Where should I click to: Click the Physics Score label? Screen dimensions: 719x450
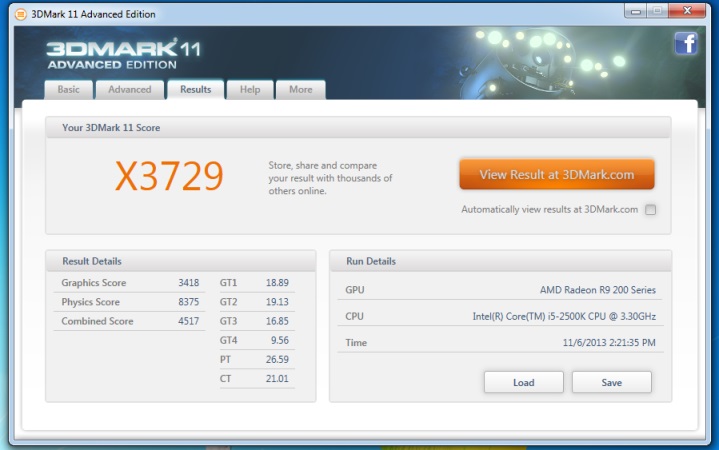(x=90, y=302)
